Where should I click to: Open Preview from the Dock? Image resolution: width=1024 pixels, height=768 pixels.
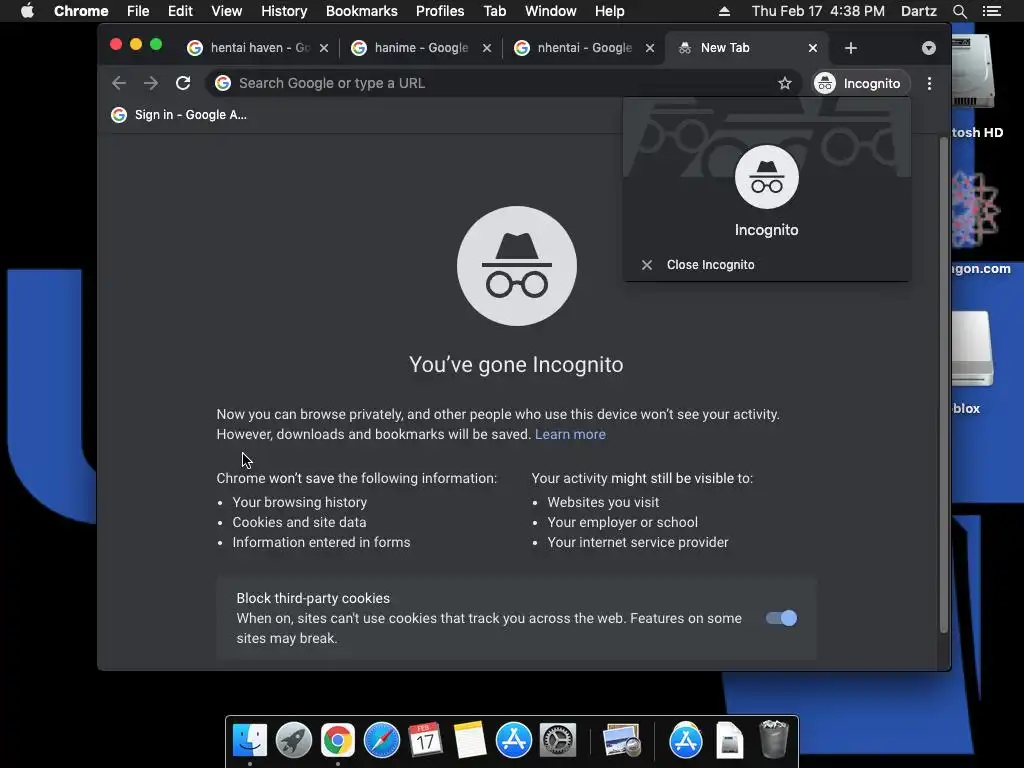click(622, 741)
